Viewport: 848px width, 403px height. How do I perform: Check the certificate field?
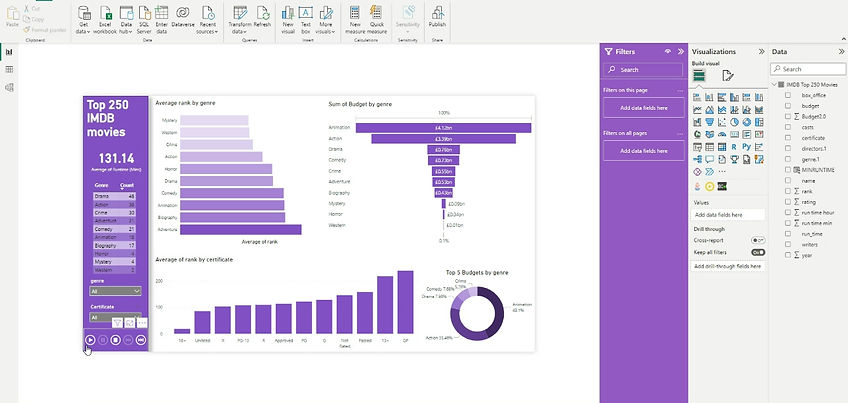tap(788, 138)
